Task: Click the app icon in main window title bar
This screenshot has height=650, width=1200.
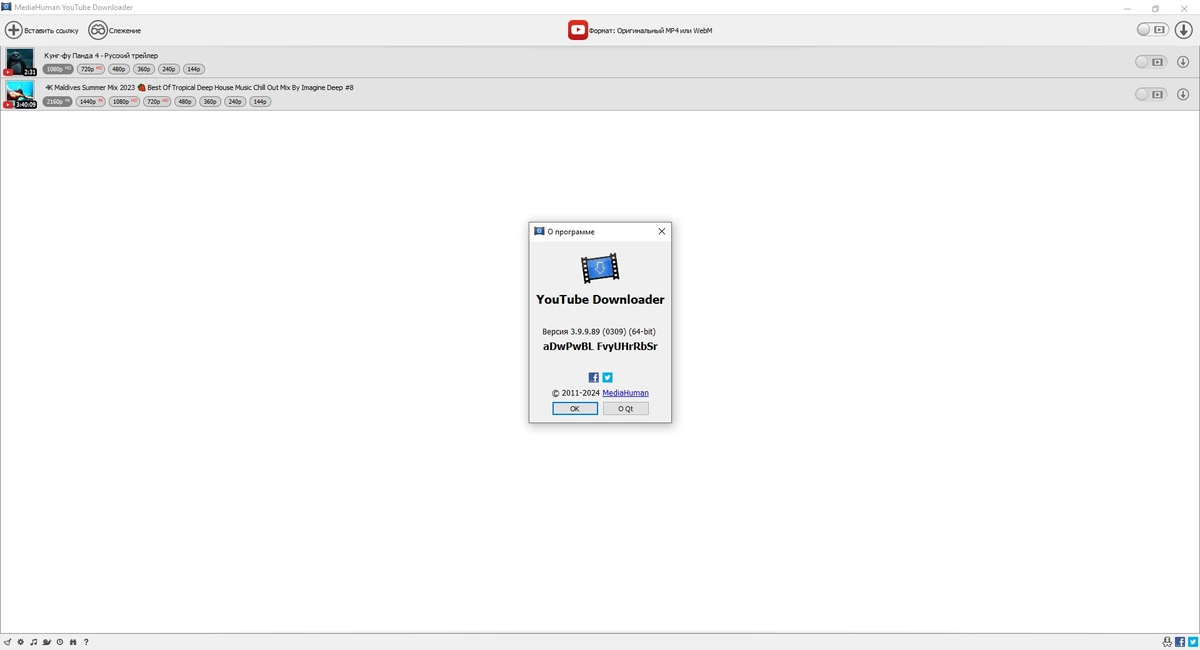Action: point(7,7)
